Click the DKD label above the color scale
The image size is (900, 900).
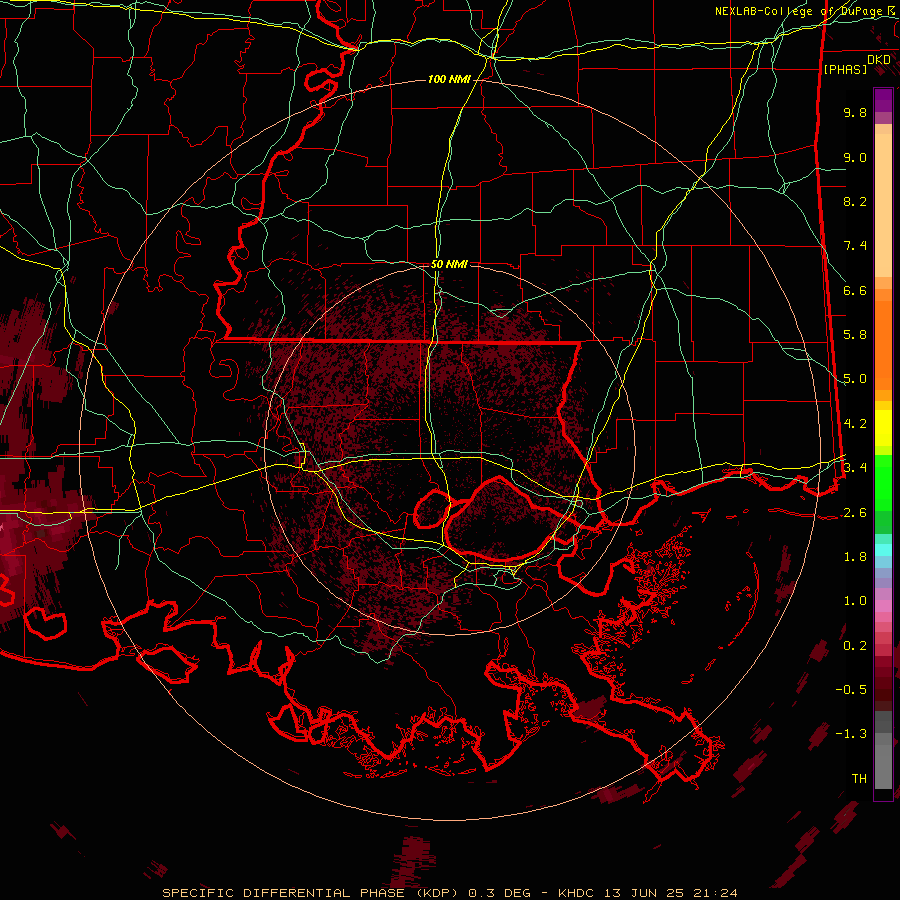pos(879,59)
